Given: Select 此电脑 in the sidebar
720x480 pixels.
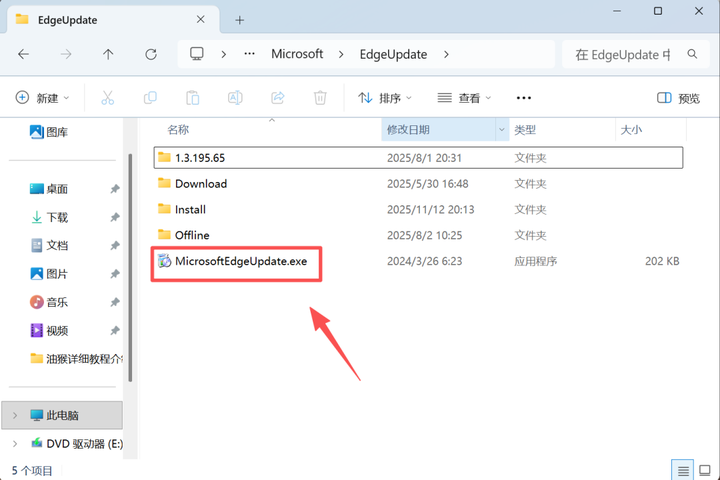Looking at the screenshot, I should point(62,415).
